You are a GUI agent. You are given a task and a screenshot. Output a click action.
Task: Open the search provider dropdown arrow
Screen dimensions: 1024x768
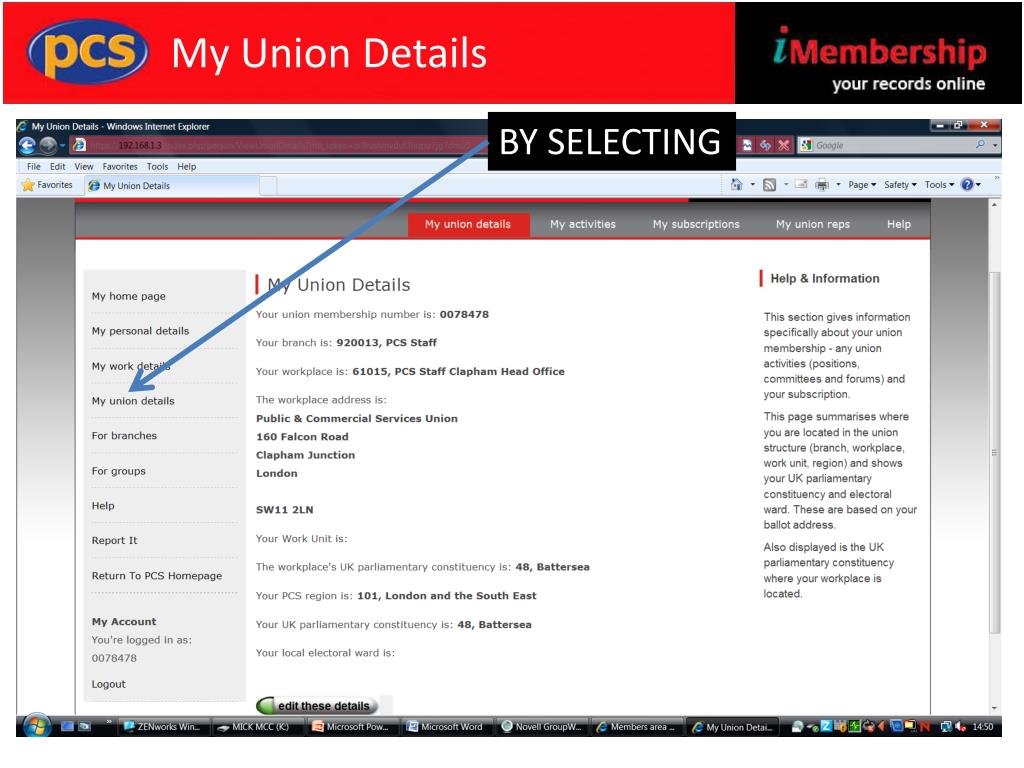[x=995, y=146]
